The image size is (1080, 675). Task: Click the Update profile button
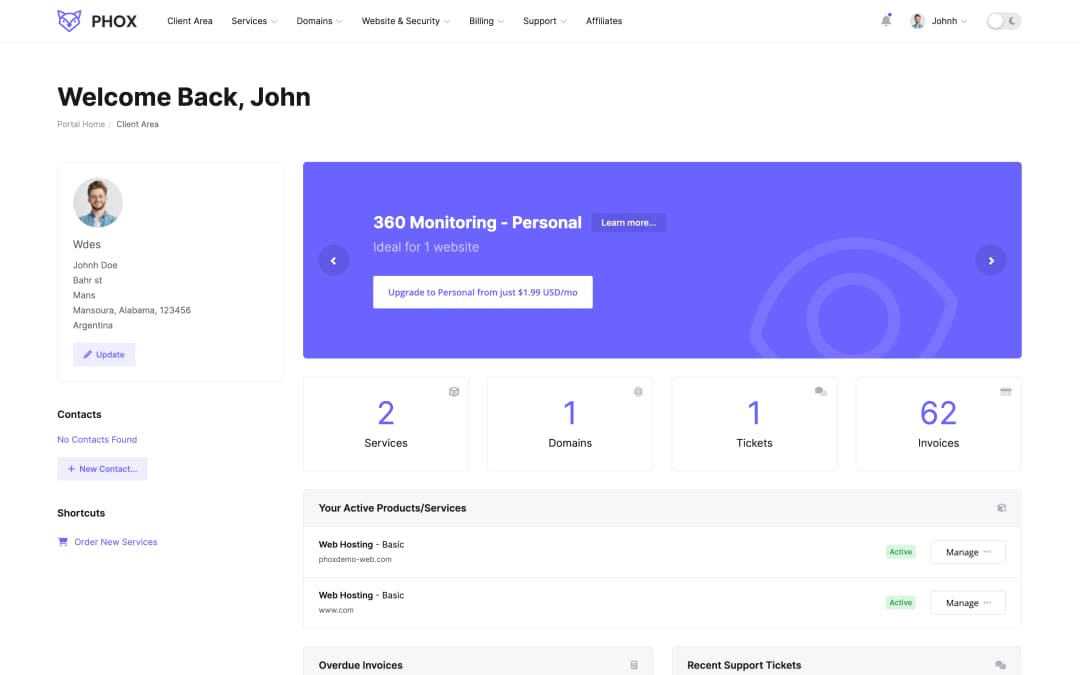point(104,354)
